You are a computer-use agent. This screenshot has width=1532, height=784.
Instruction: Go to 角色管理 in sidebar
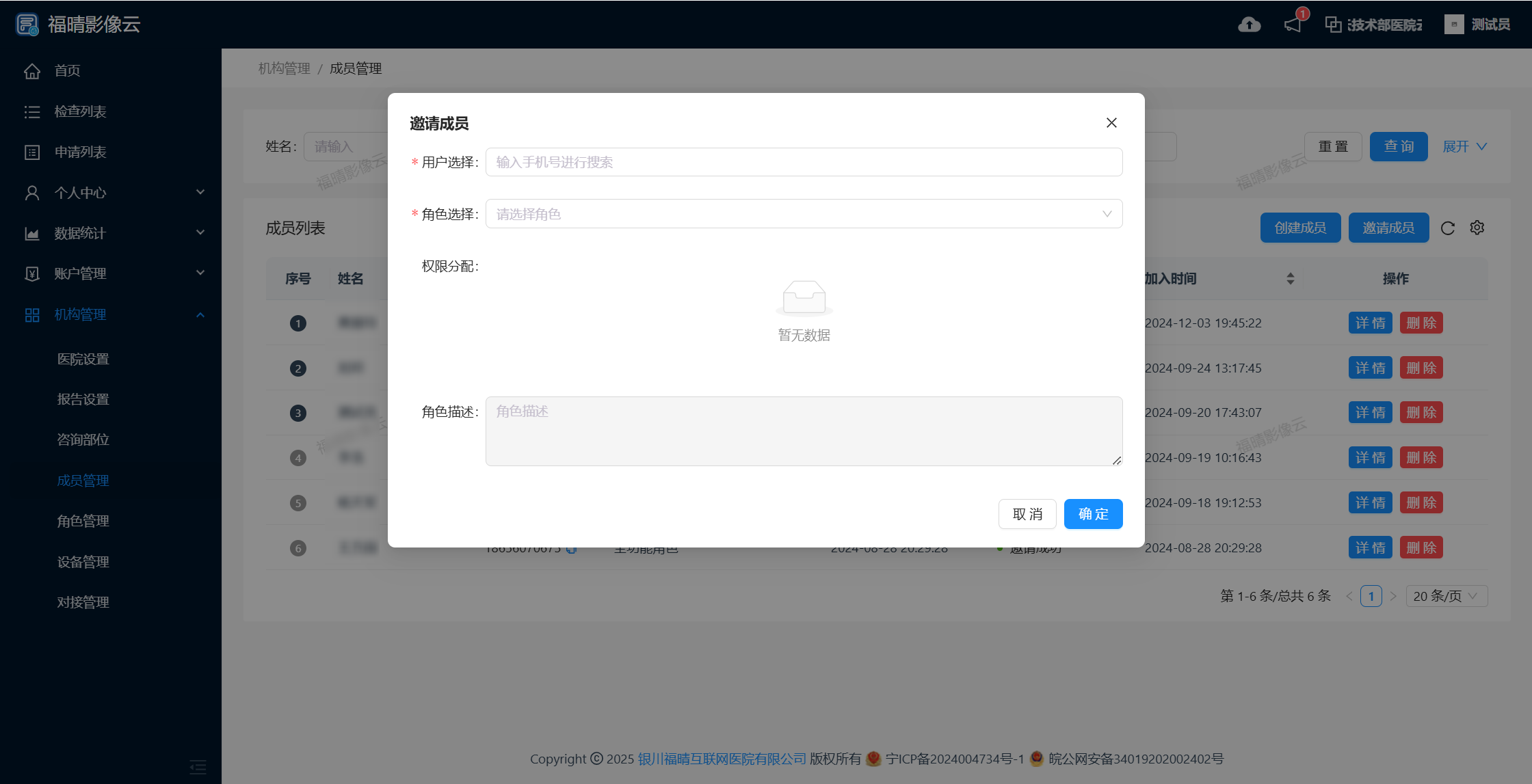(x=83, y=522)
